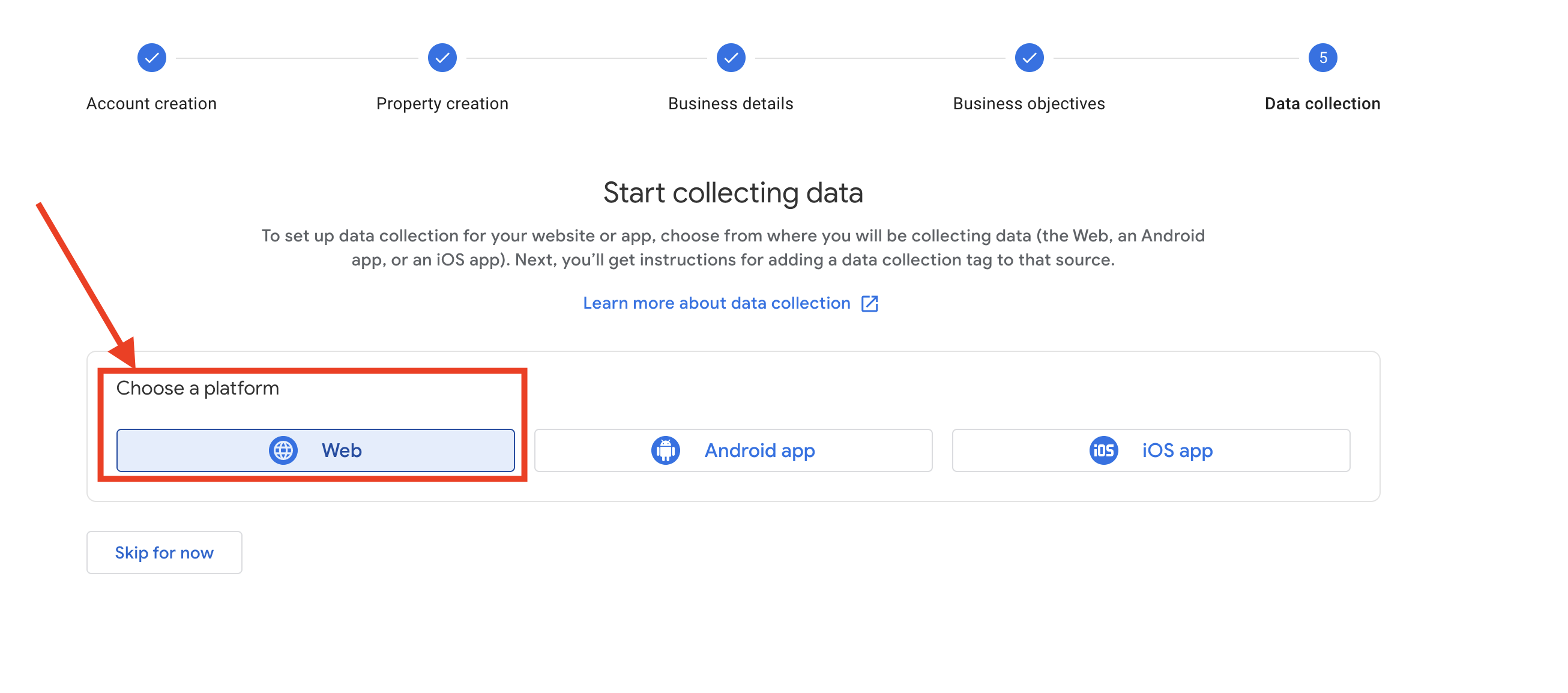Go to Business details step label

click(x=731, y=103)
